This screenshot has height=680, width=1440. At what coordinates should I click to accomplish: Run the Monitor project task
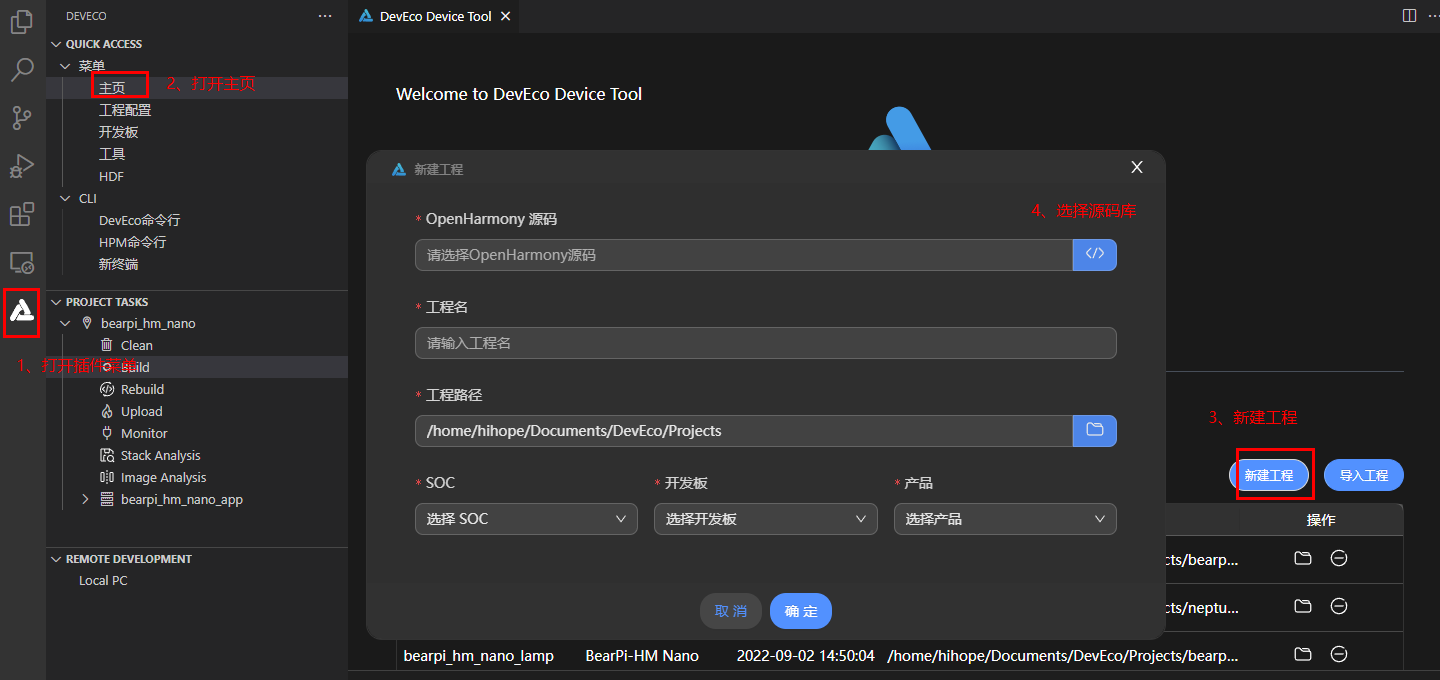[144, 433]
